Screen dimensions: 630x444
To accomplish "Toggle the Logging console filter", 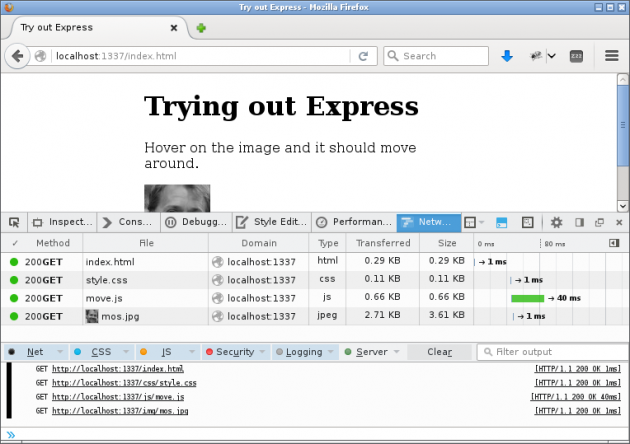I will click(299, 352).
